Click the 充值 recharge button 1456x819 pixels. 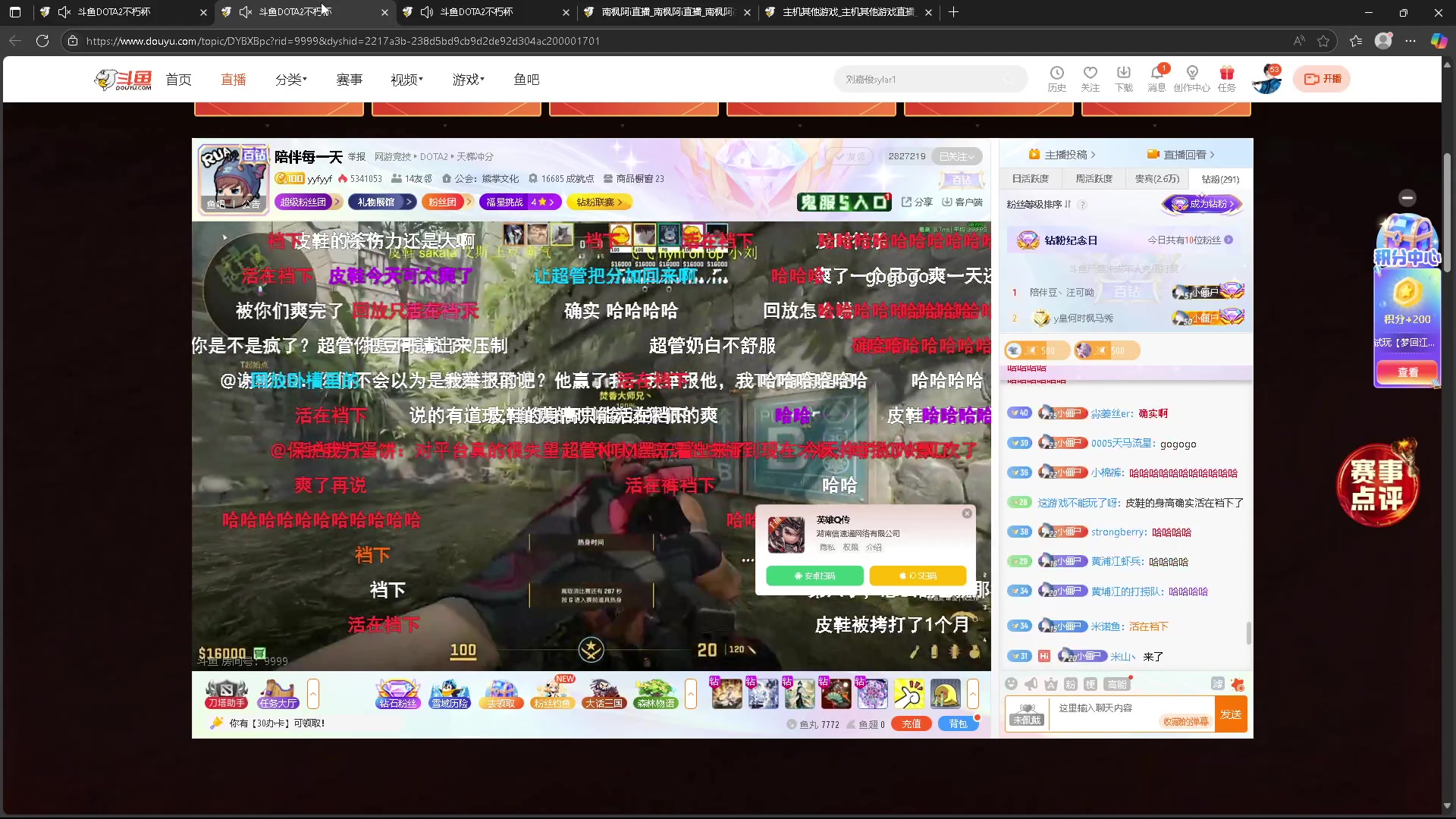(912, 724)
